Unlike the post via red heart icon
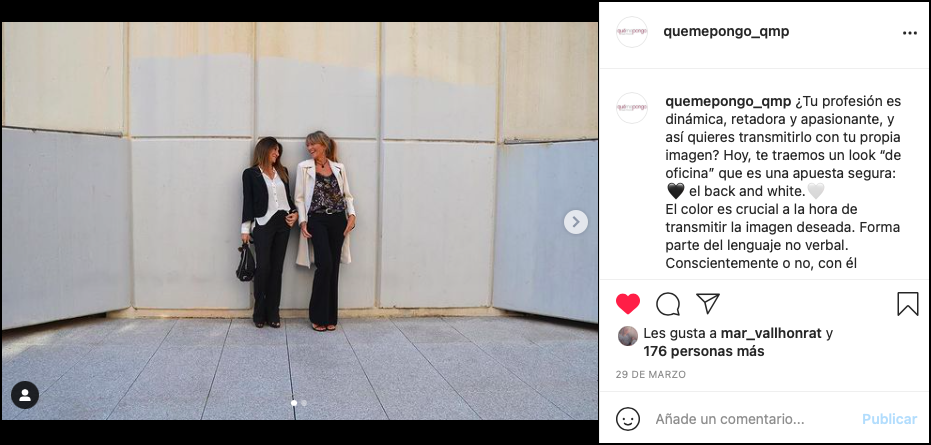The width and height of the screenshot is (931, 445). tap(628, 304)
